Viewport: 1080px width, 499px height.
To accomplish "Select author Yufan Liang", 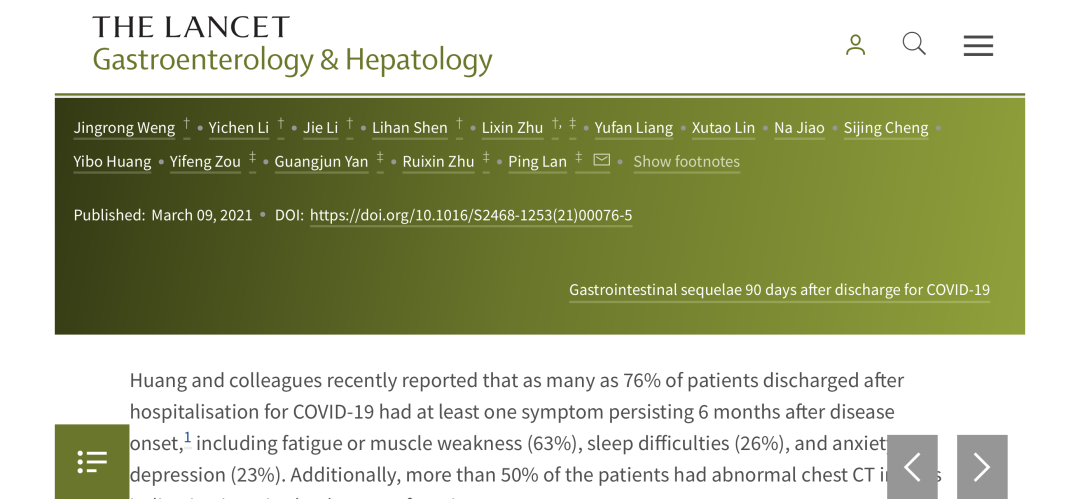I will (634, 128).
